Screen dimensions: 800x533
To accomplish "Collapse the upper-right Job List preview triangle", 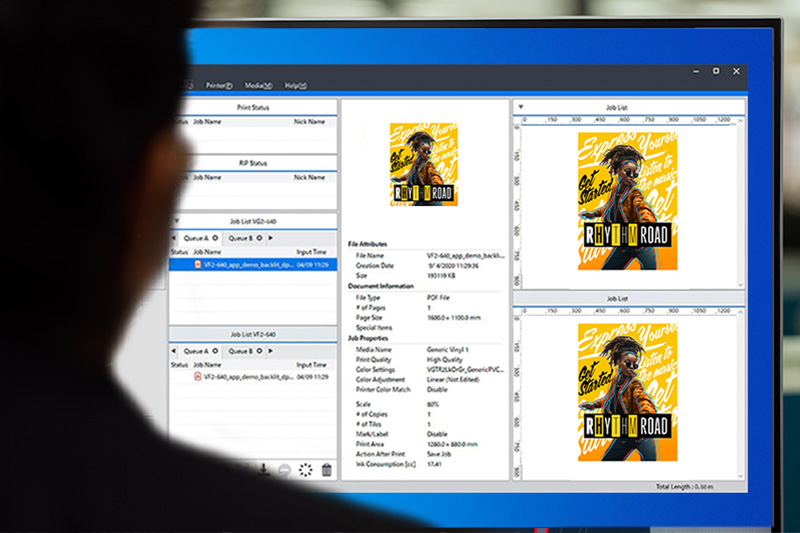I will 521,106.
